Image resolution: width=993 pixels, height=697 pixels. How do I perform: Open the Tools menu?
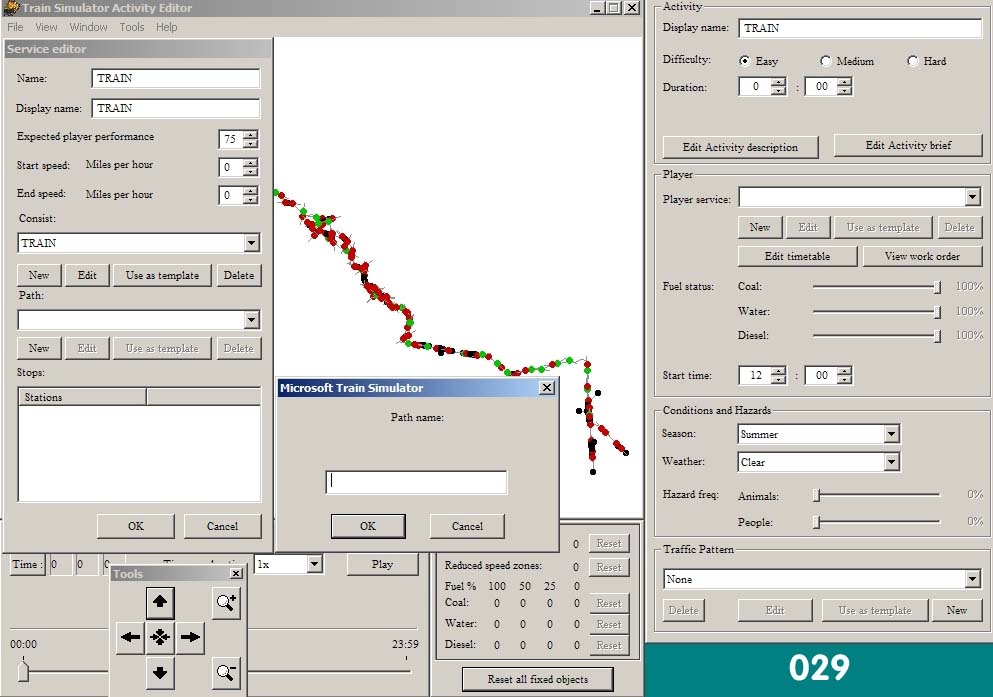(x=132, y=27)
